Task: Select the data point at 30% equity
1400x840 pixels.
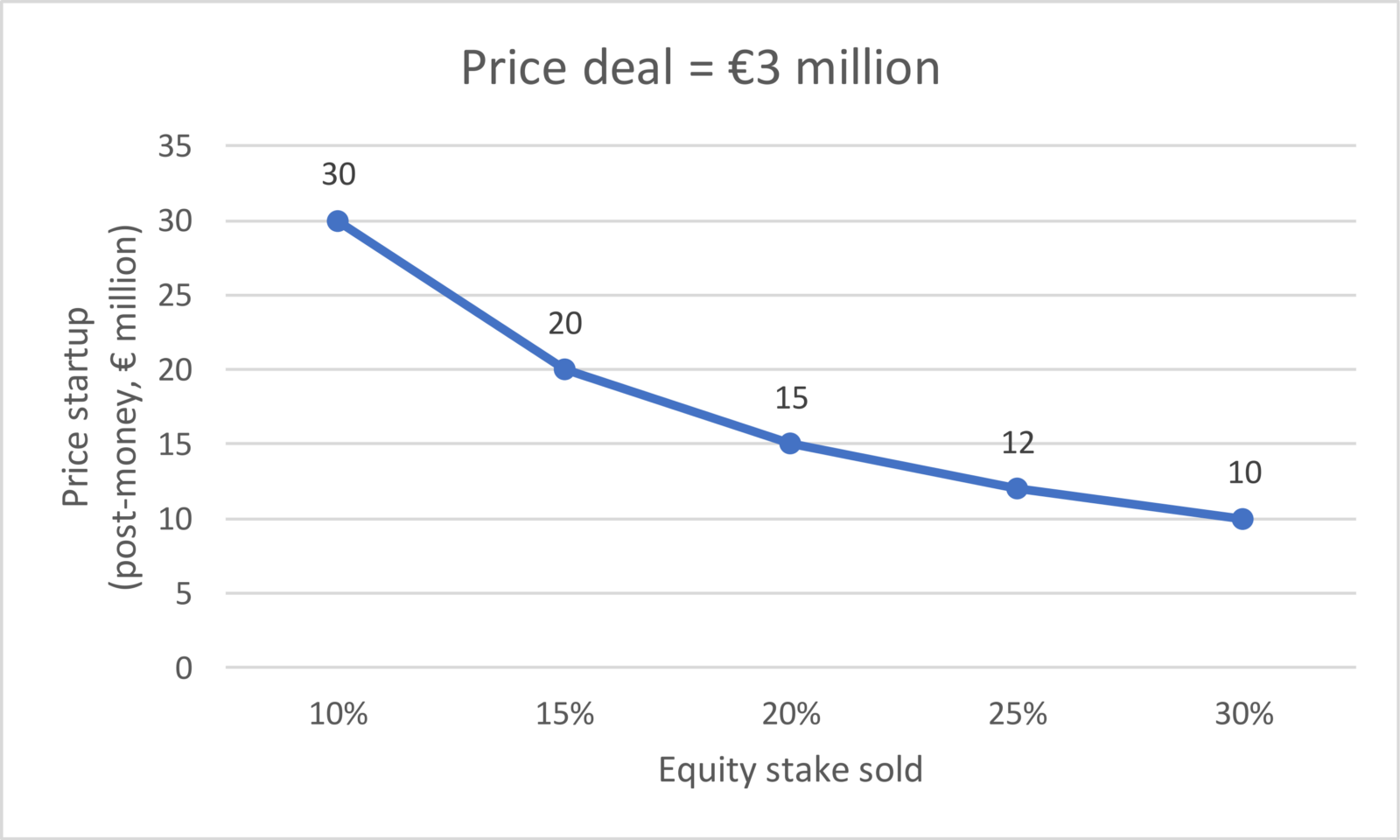Action: pos(1242,519)
